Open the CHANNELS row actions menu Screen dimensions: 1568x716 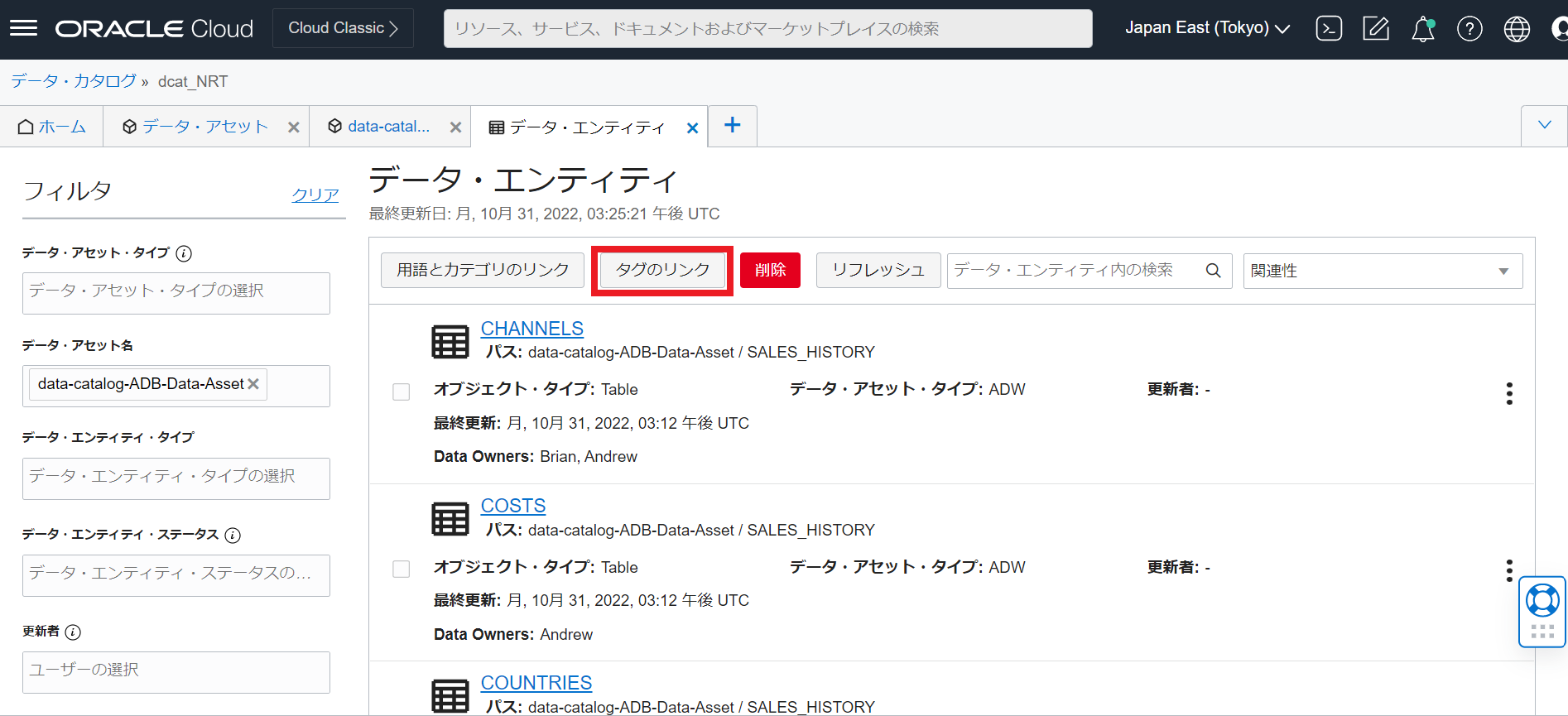tap(1509, 393)
